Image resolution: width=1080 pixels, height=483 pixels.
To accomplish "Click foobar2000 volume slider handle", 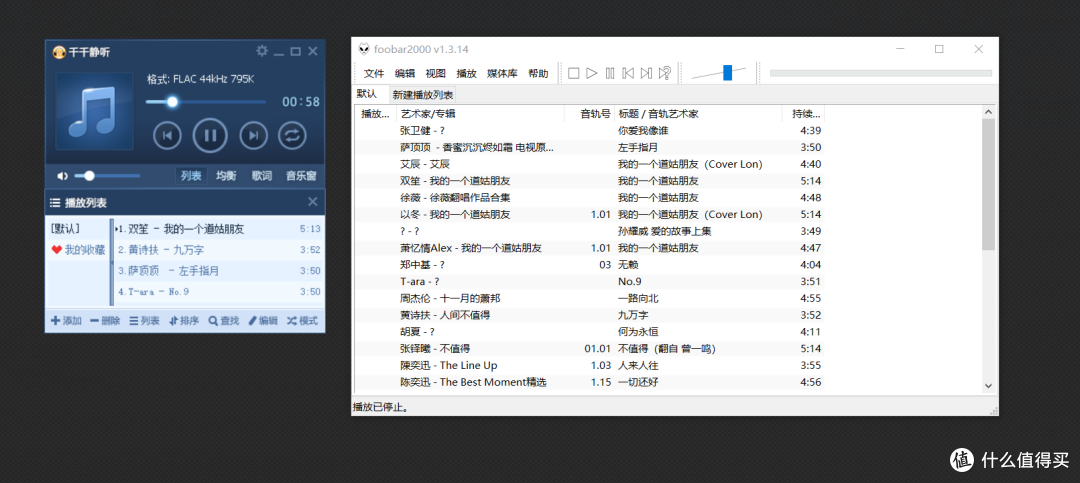I will tap(727, 73).
